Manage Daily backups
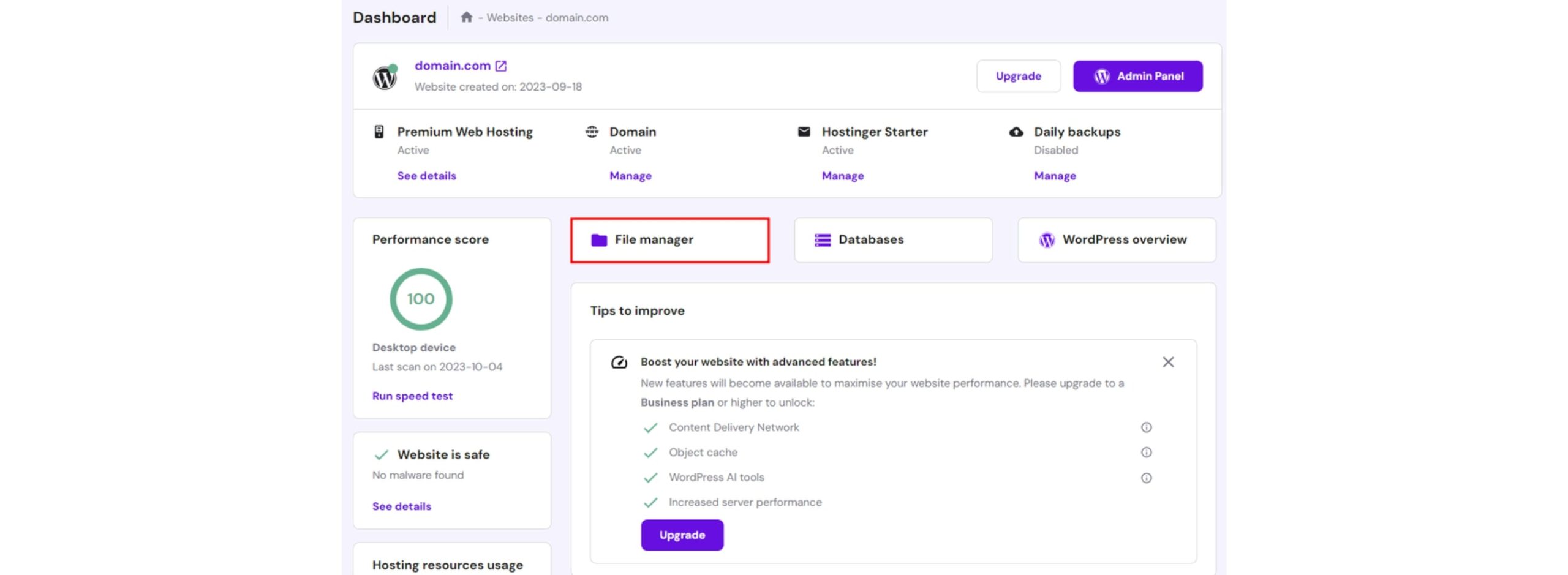 pyautogui.click(x=1055, y=176)
